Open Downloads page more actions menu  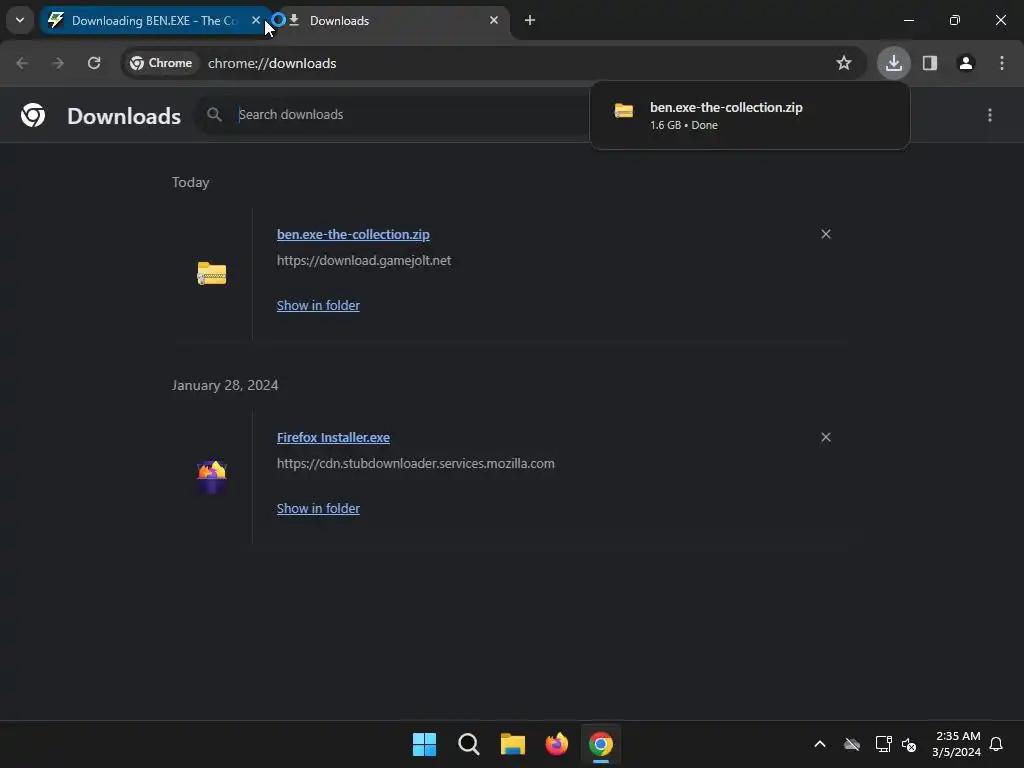click(990, 115)
